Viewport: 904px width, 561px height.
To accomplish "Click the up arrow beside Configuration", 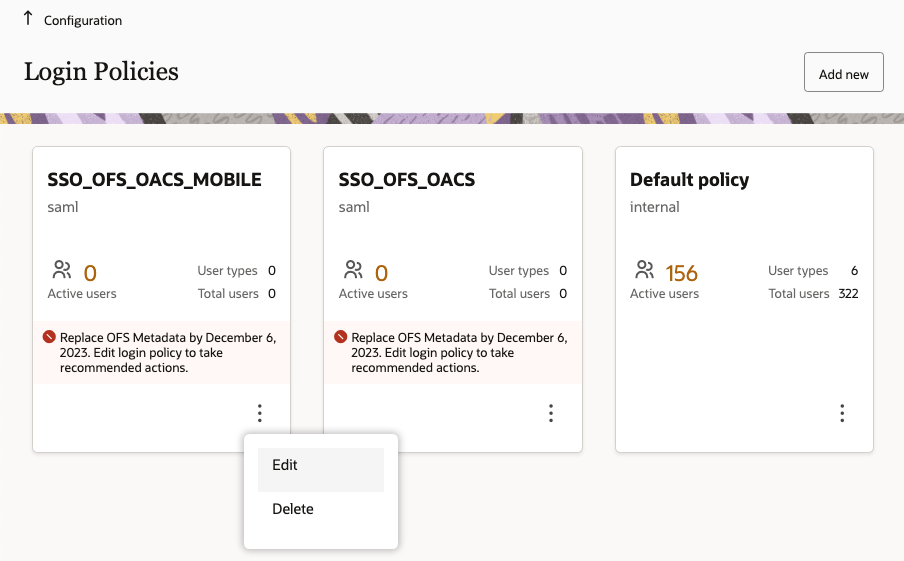I will [x=28, y=19].
